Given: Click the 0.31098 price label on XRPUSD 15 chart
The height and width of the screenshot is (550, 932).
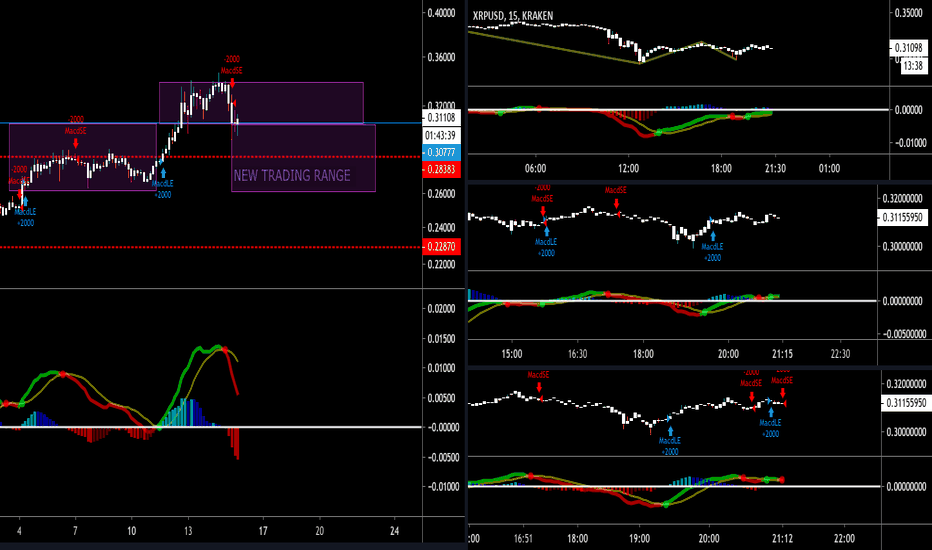Looking at the screenshot, I should coord(908,48).
